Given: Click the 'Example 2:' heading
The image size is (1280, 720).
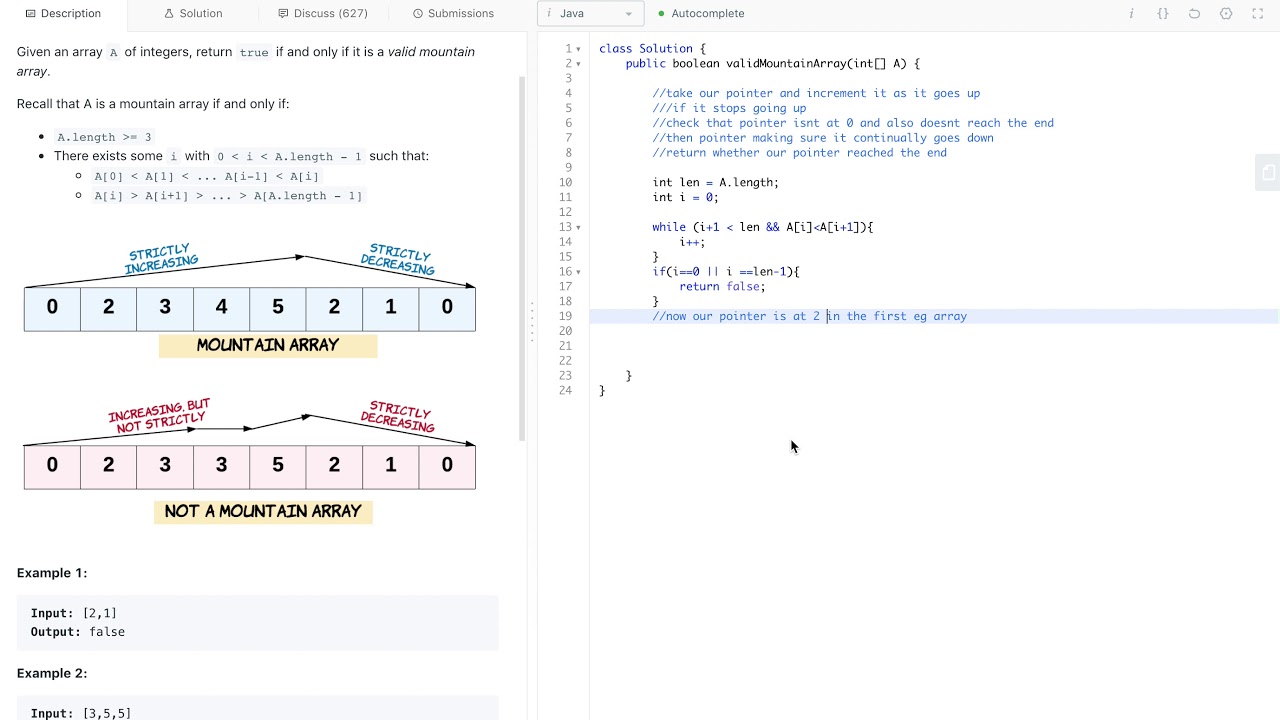Looking at the screenshot, I should click(x=52, y=673).
